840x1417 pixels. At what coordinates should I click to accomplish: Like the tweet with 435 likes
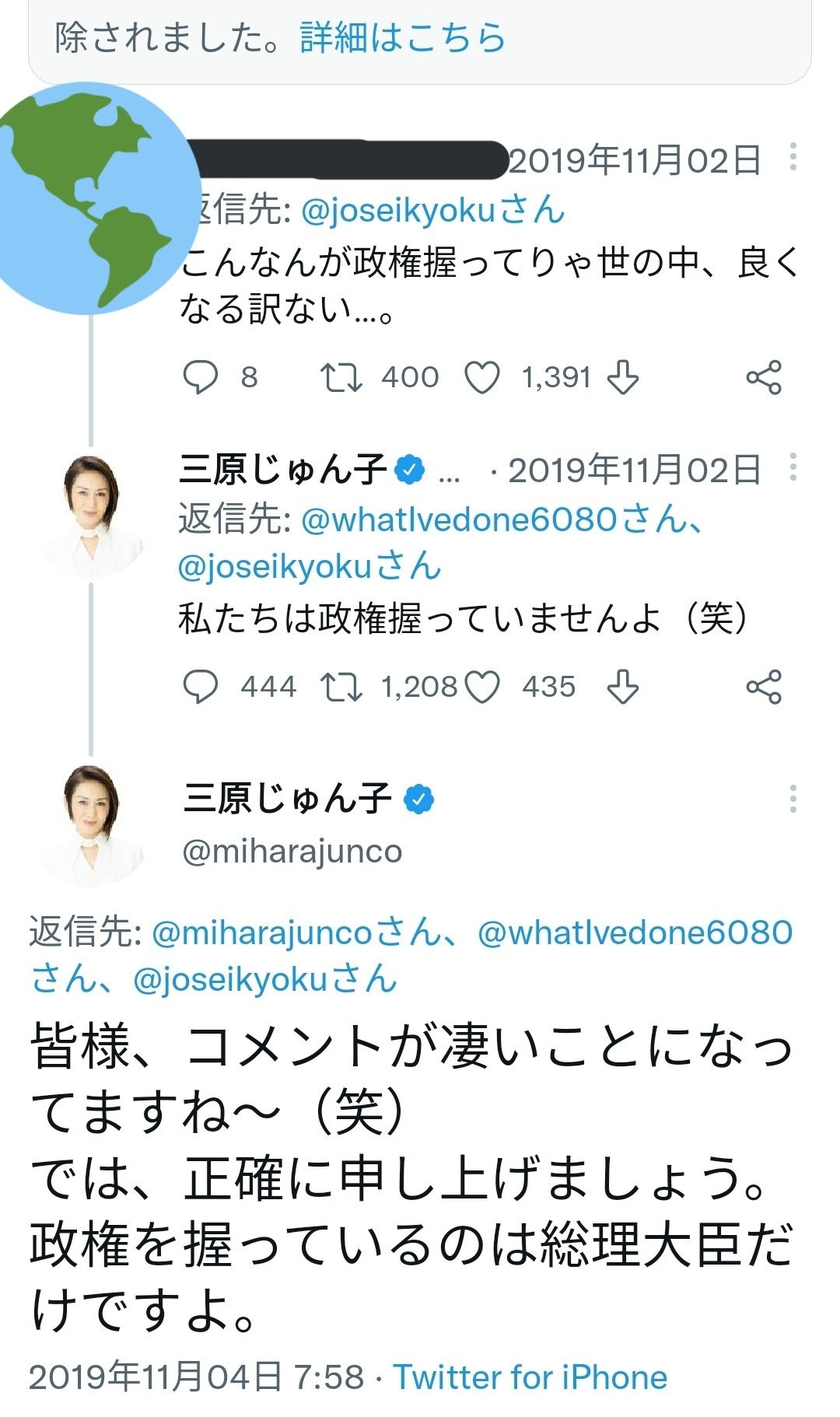(481, 688)
